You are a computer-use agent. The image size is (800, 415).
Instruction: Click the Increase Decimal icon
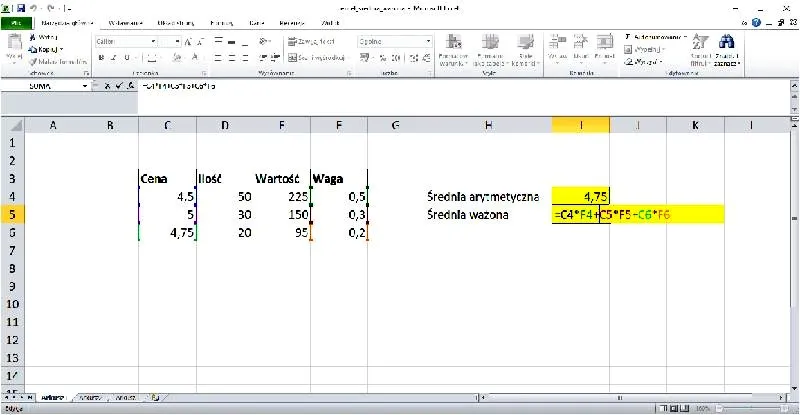(414, 58)
